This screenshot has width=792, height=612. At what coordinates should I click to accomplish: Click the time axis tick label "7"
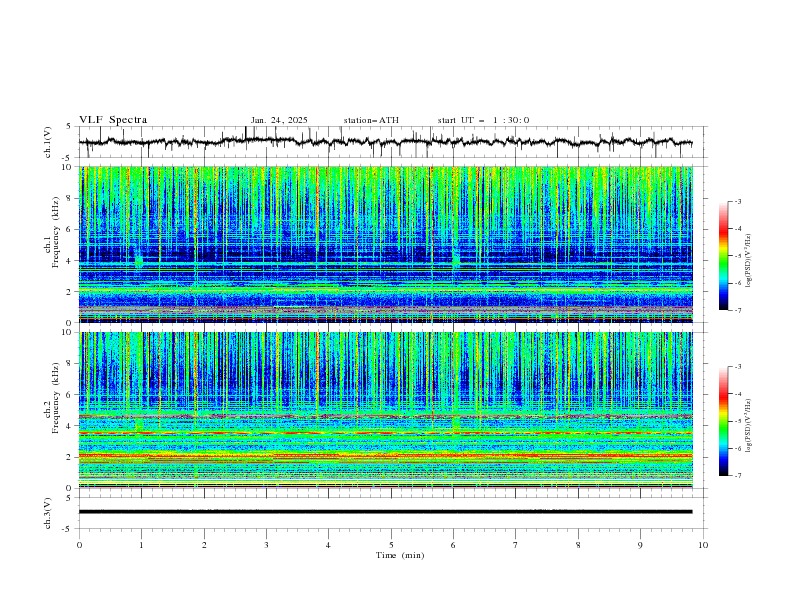516,545
